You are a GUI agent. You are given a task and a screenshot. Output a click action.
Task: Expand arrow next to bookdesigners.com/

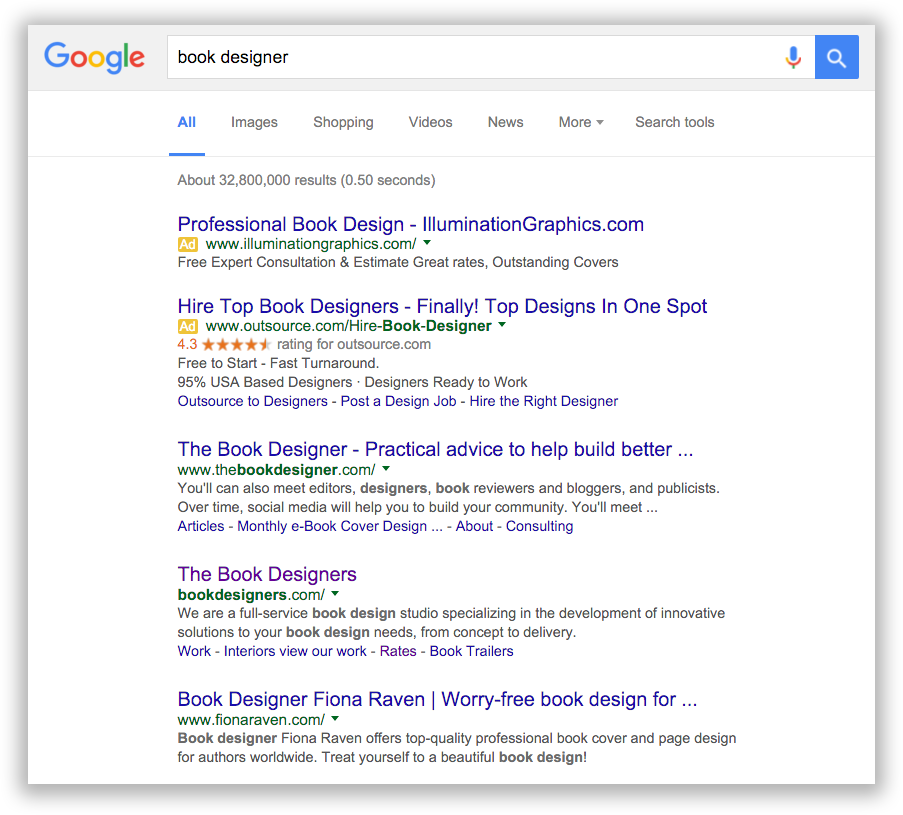click(335, 593)
